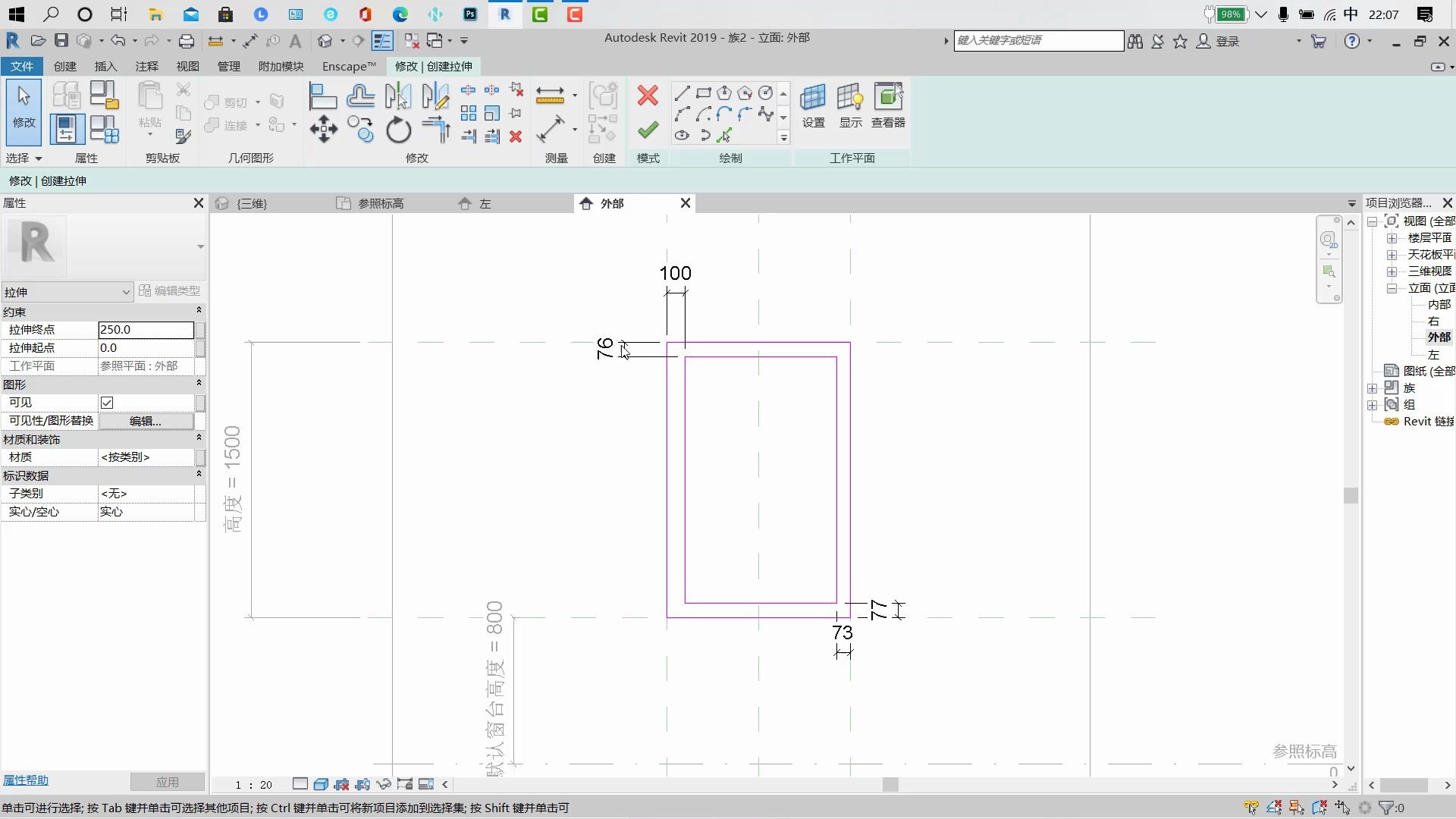The width and height of the screenshot is (1456, 819).
Task: Select the Align tool
Action: coord(323,96)
